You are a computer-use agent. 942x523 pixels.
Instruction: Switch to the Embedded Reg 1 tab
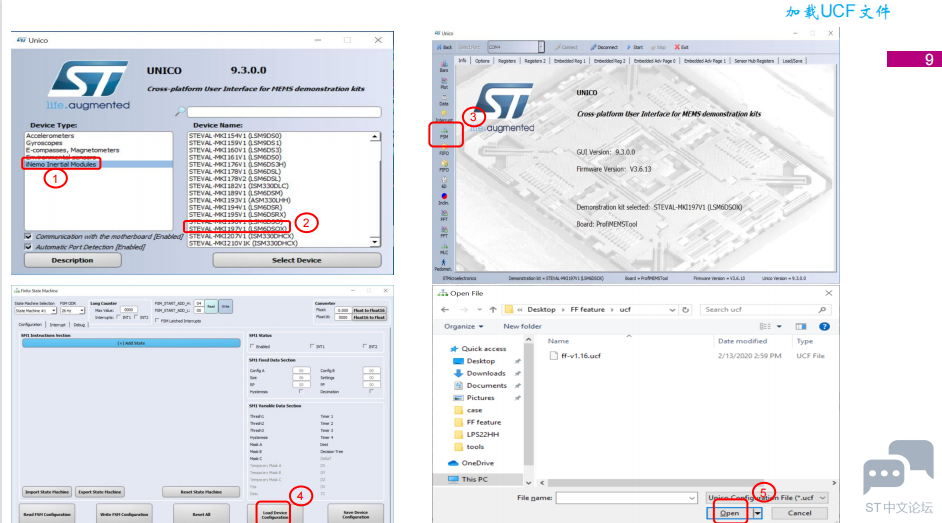pyautogui.click(x=569, y=61)
